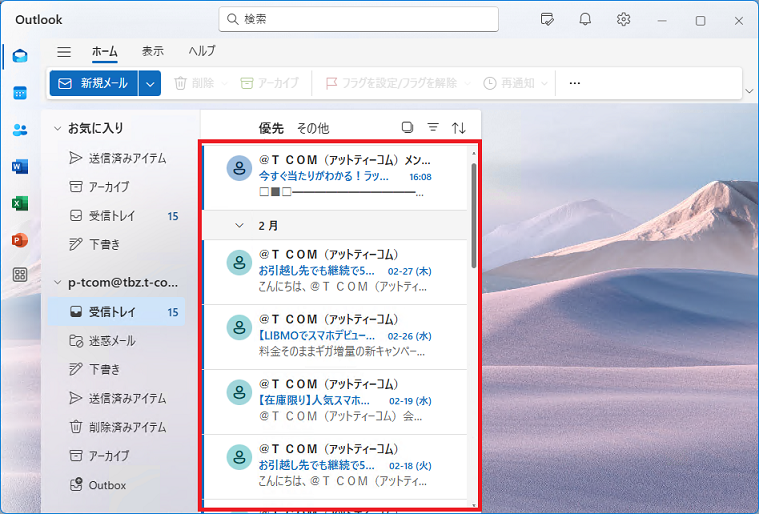This screenshot has width=759, height=514.
Task: Click the 検索 search field
Action: (x=359, y=19)
